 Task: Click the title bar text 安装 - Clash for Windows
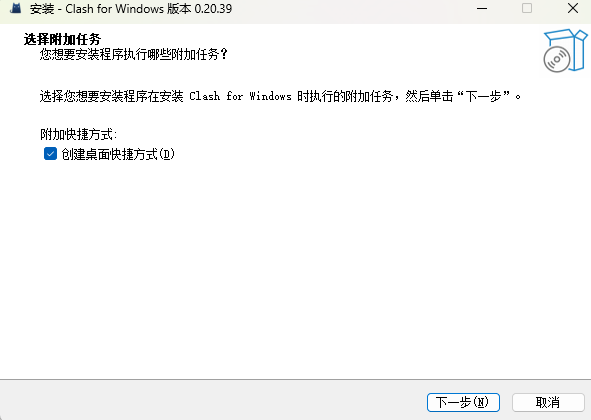(x=96, y=8)
